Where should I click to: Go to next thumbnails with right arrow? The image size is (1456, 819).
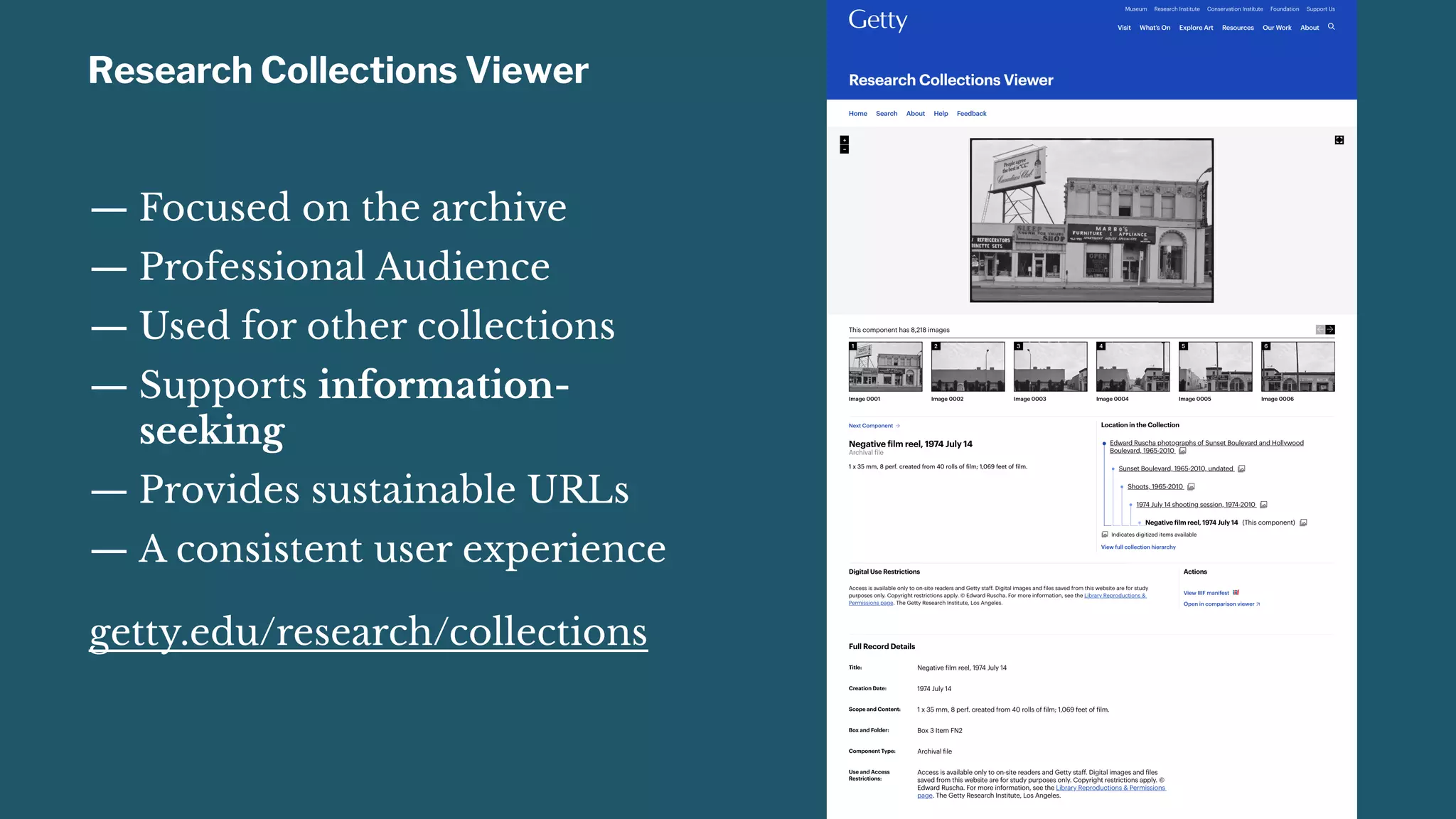(1330, 330)
